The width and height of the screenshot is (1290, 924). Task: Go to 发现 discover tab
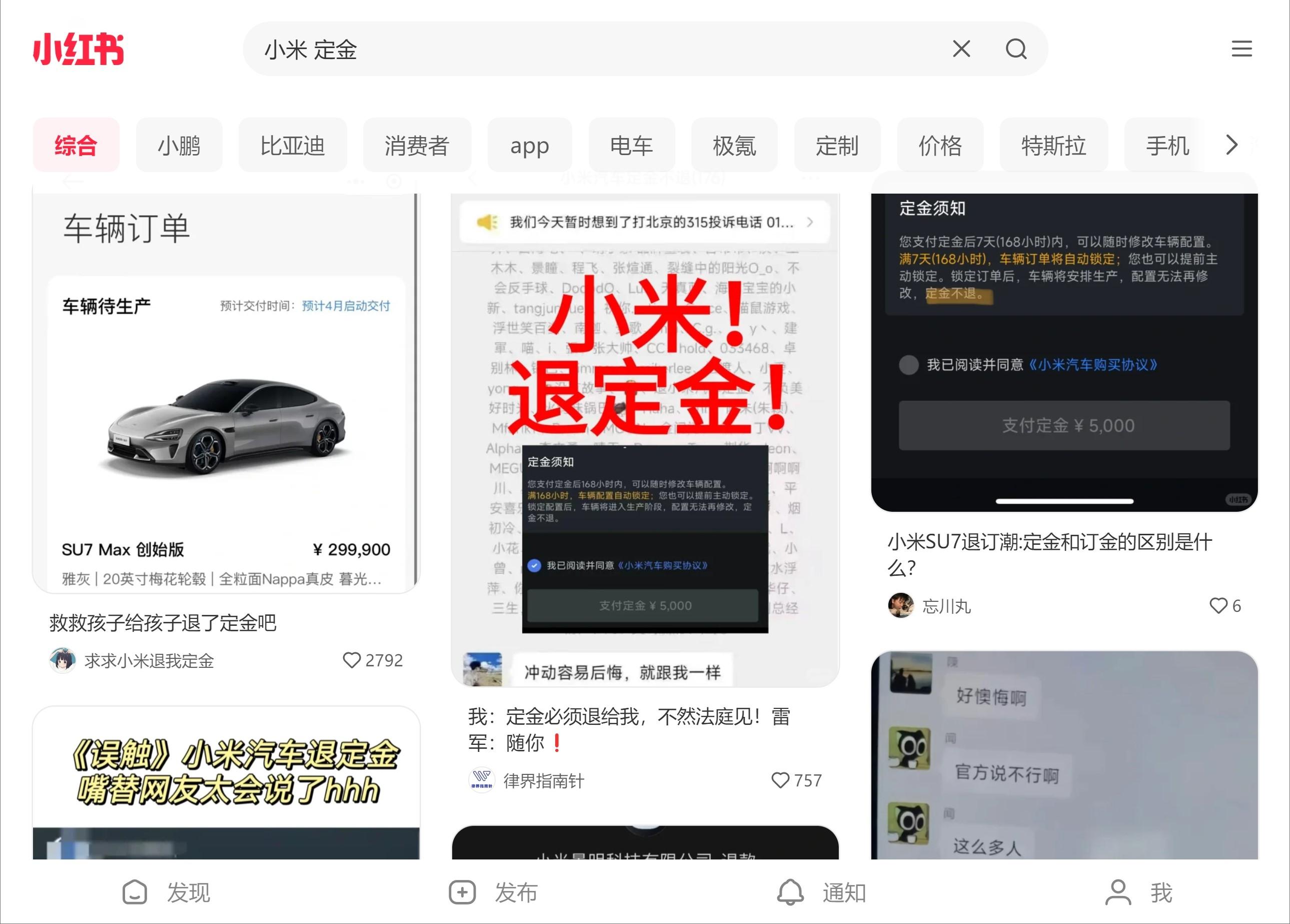coord(166,891)
